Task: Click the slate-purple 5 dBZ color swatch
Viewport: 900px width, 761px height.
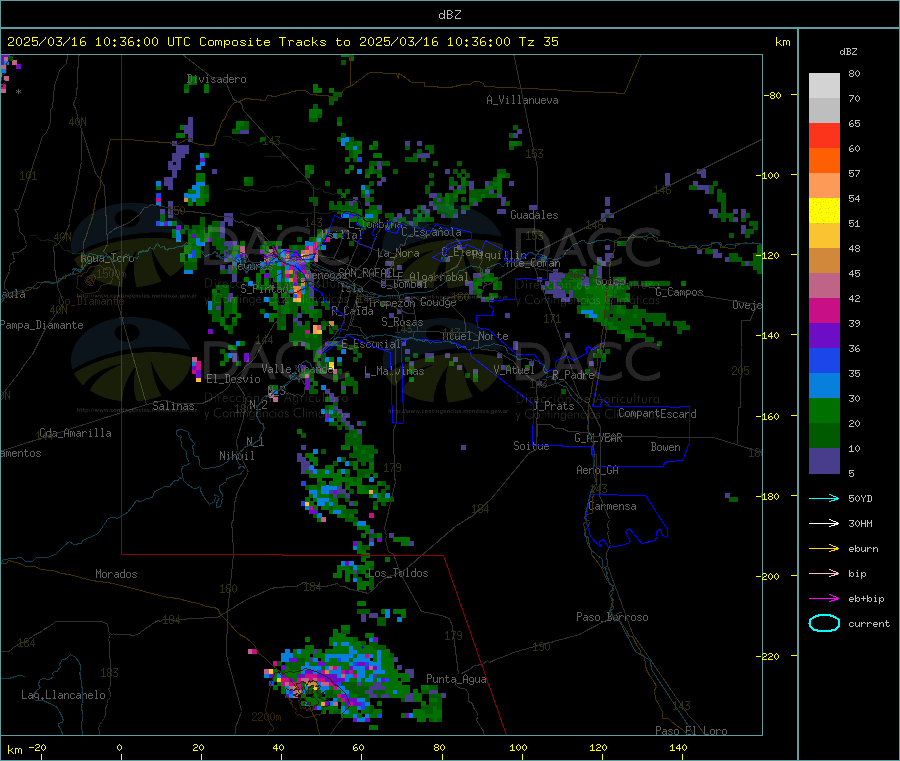Action: coord(824,461)
